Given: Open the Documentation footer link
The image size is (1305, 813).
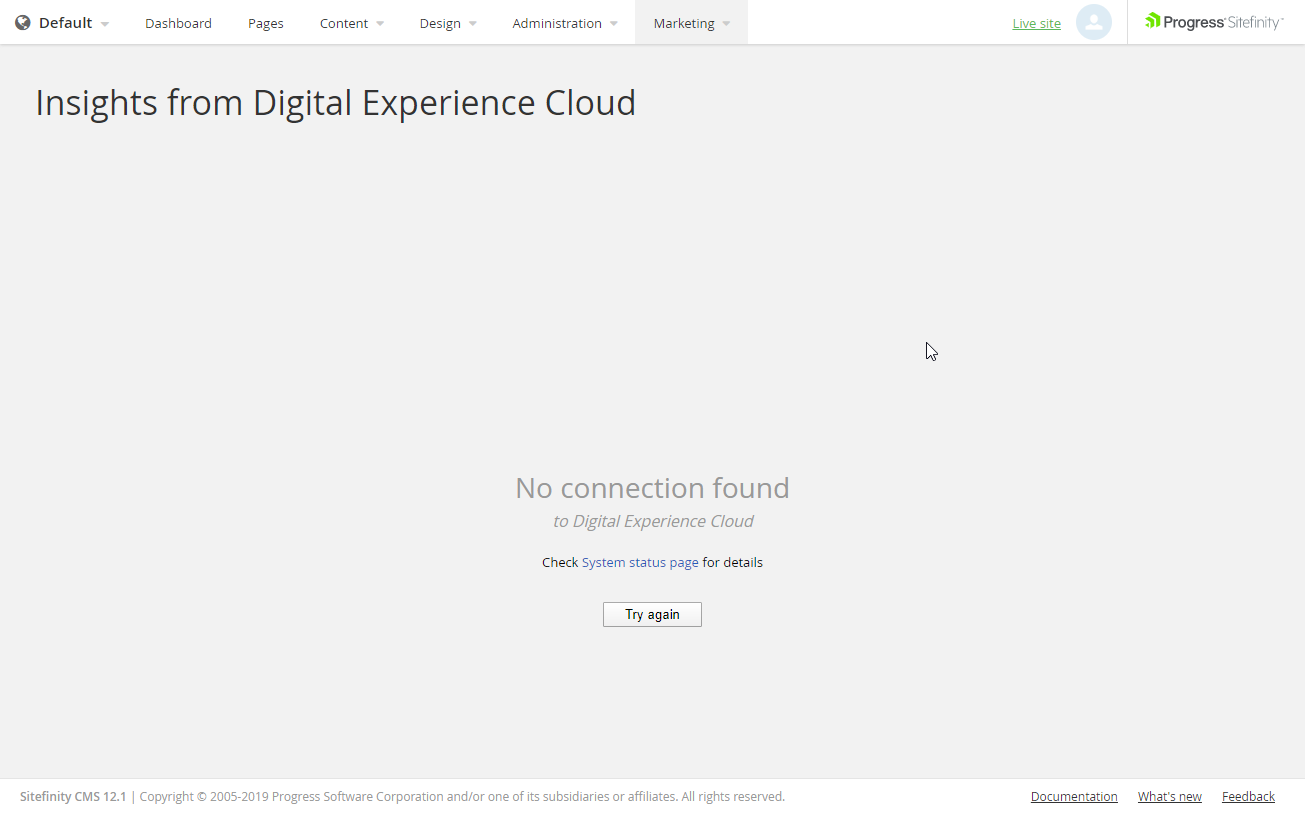Looking at the screenshot, I should point(1074,797).
